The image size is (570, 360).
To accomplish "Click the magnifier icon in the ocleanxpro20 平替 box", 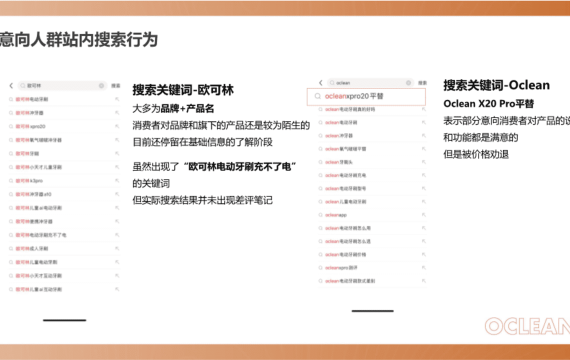I will 318,96.
